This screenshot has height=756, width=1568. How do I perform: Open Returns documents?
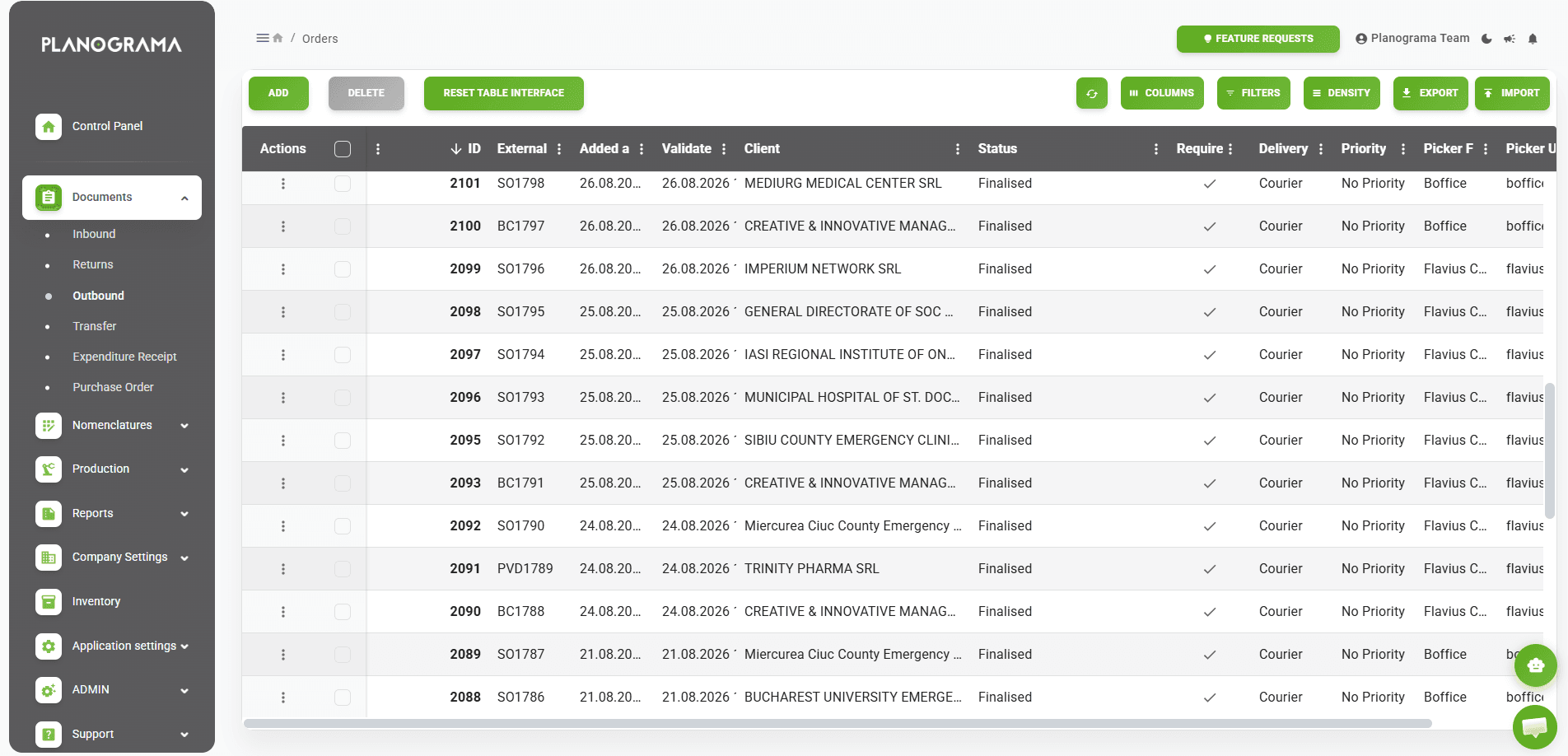click(x=93, y=264)
